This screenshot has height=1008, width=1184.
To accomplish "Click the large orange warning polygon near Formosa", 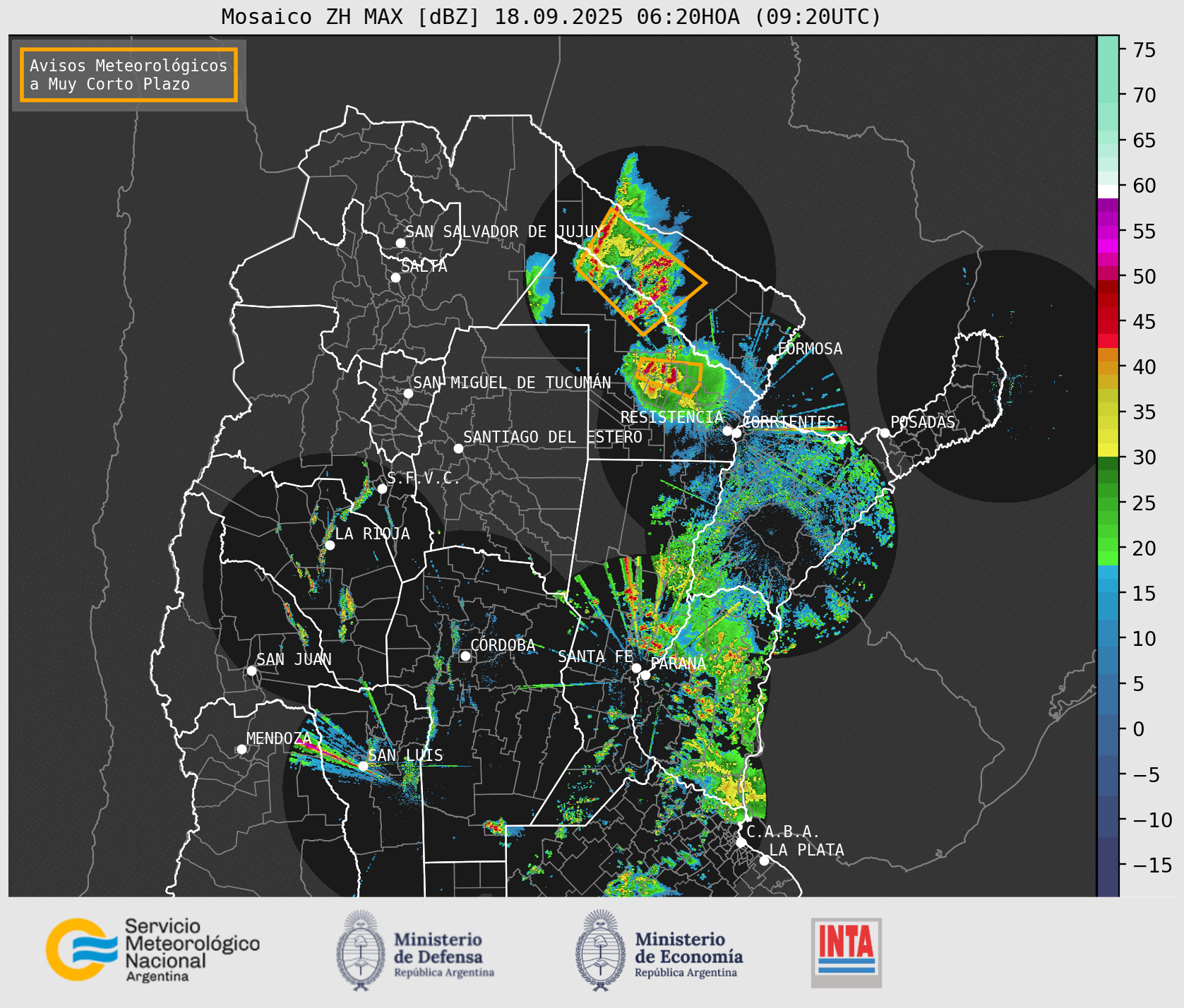I will [641, 272].
